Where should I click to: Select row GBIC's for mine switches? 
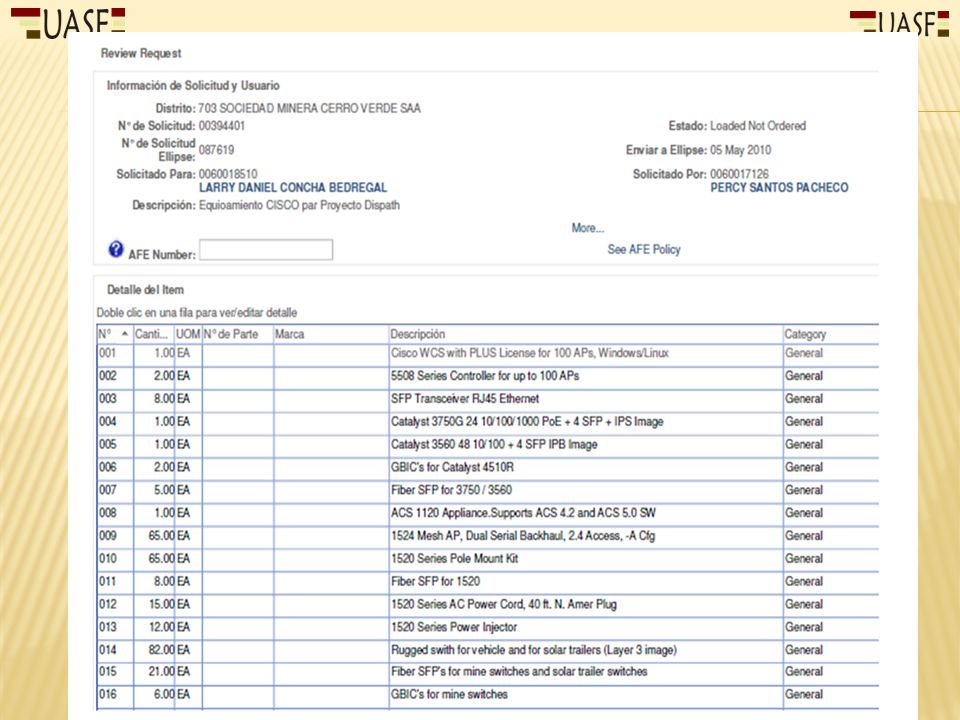coord(488,695)
